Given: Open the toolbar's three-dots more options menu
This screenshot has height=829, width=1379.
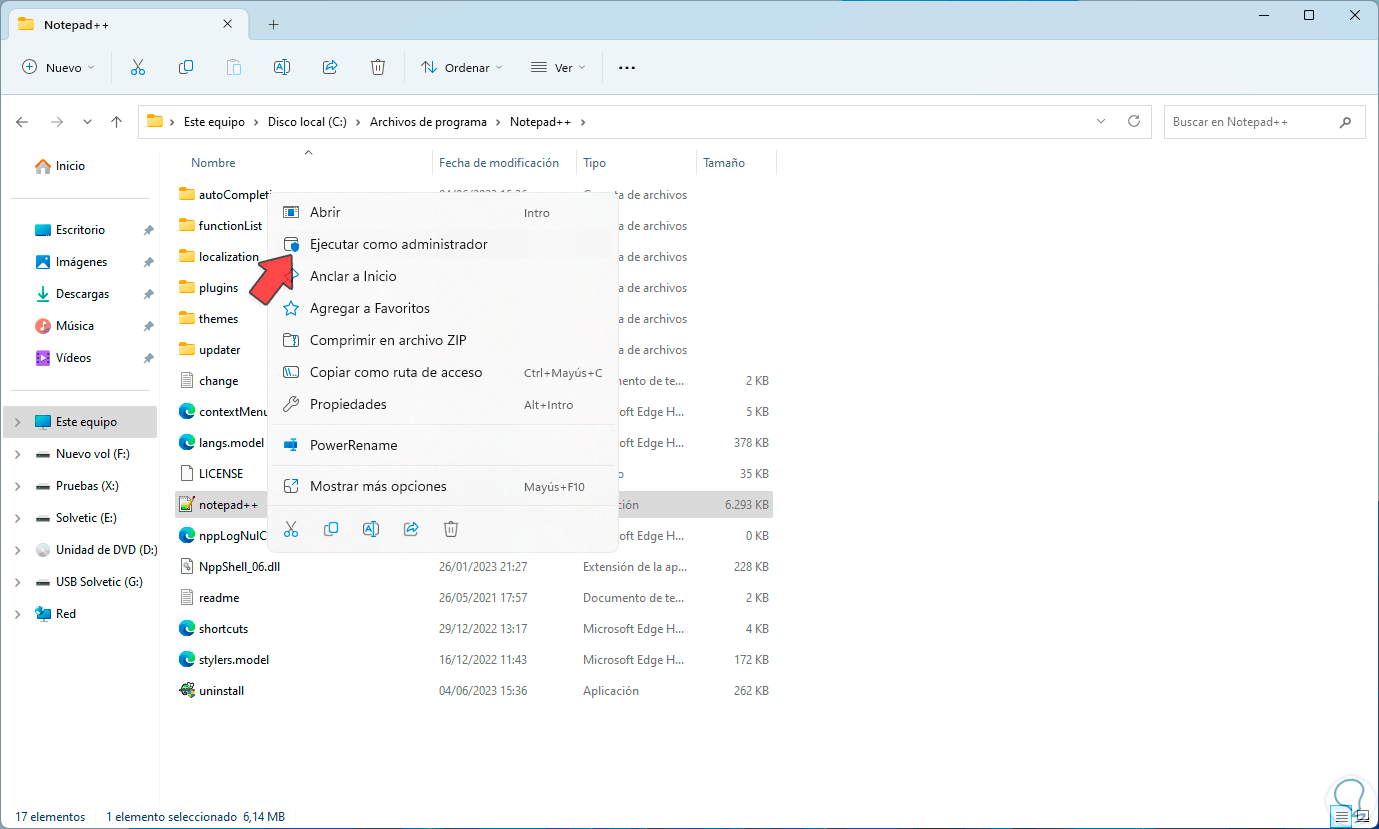Looking at the screenshot, I should coord(627,68).
